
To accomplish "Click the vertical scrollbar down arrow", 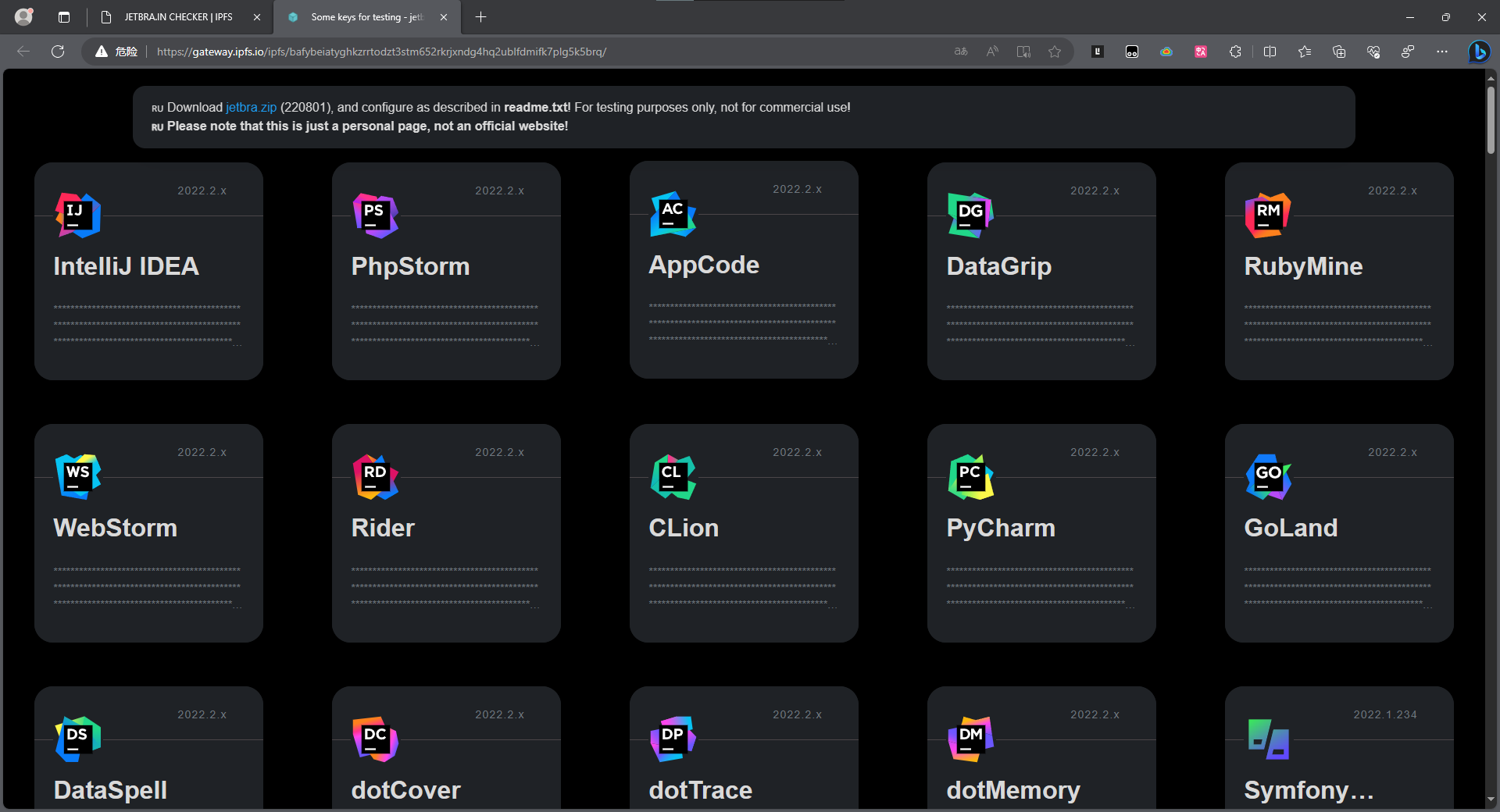I will [1491, 800].
